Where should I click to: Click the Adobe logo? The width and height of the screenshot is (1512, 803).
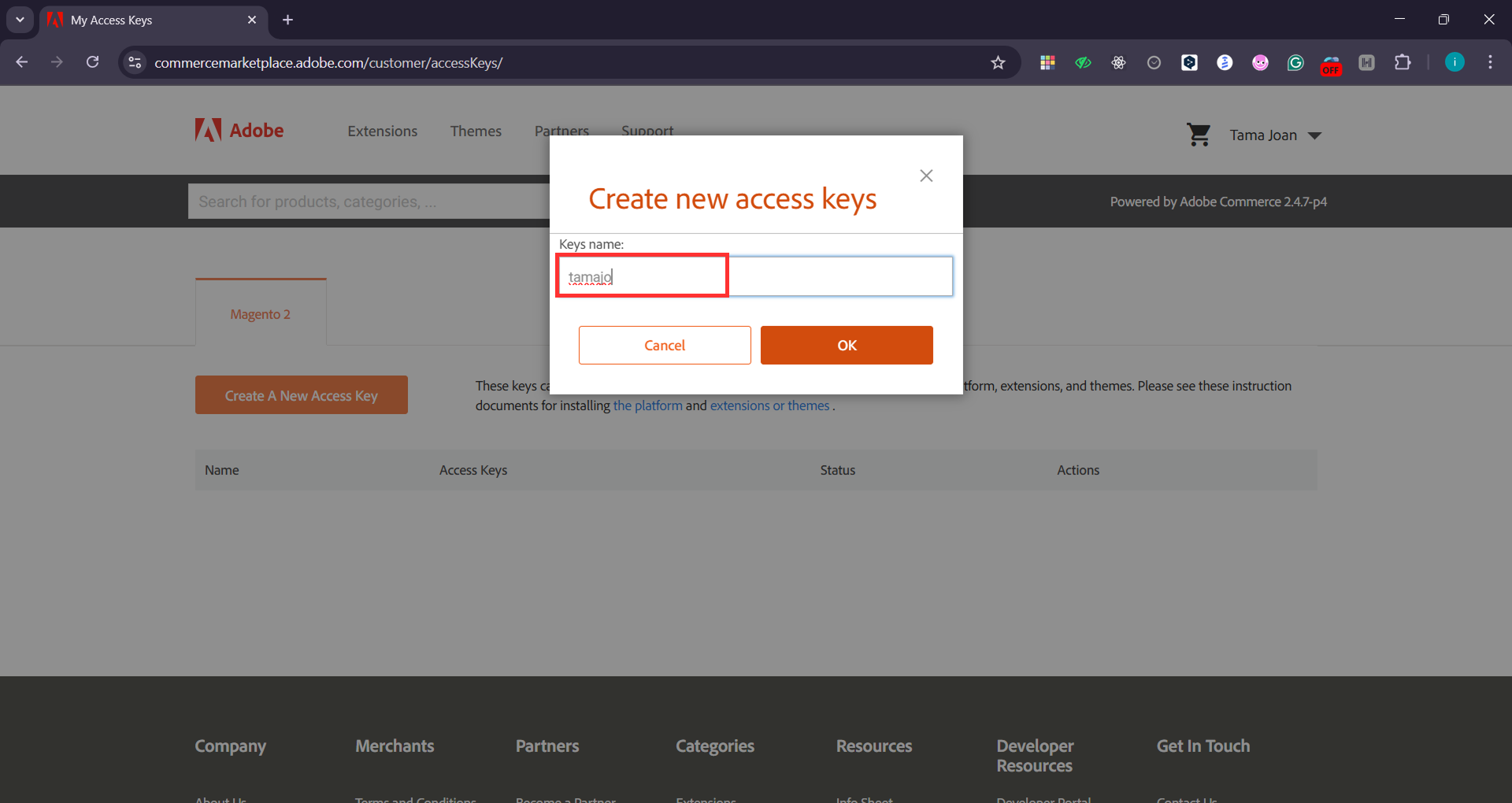coord(239,130)
